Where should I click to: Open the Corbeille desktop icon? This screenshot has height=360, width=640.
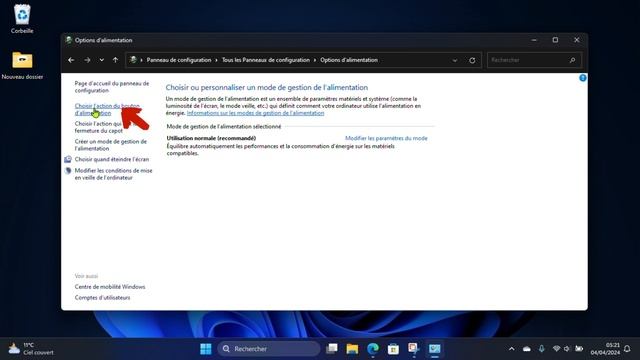(x=22, y=19)
